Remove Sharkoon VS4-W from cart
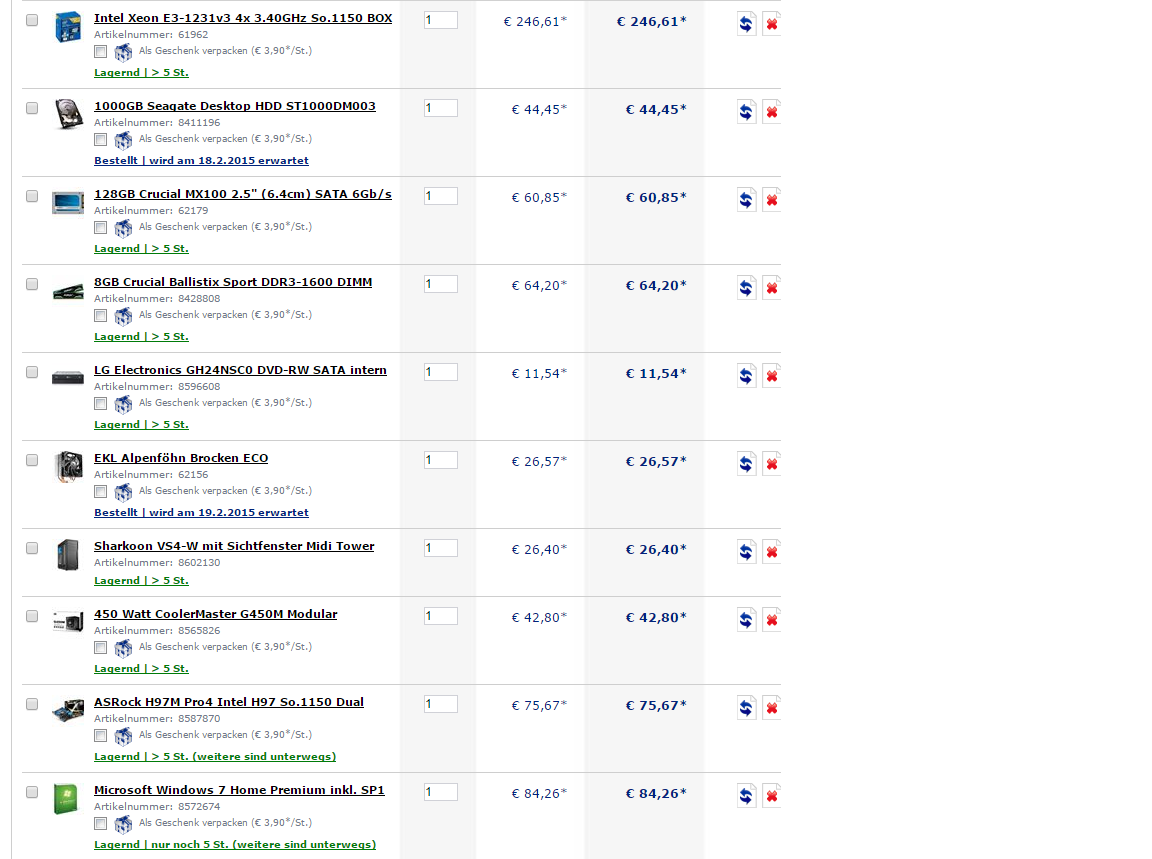Viewport: 1152px width, 859px height. click(x=771, y=552)
